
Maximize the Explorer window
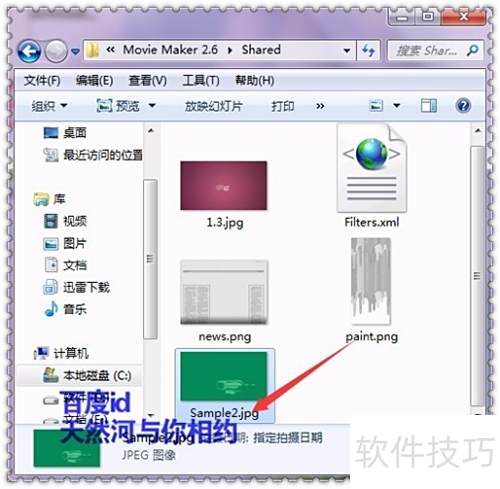(x=428, y=16)
